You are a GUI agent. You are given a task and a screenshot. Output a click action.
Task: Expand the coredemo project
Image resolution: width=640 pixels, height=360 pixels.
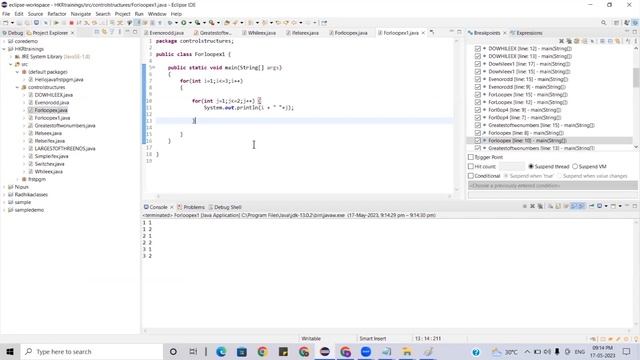tap(4, 41)
